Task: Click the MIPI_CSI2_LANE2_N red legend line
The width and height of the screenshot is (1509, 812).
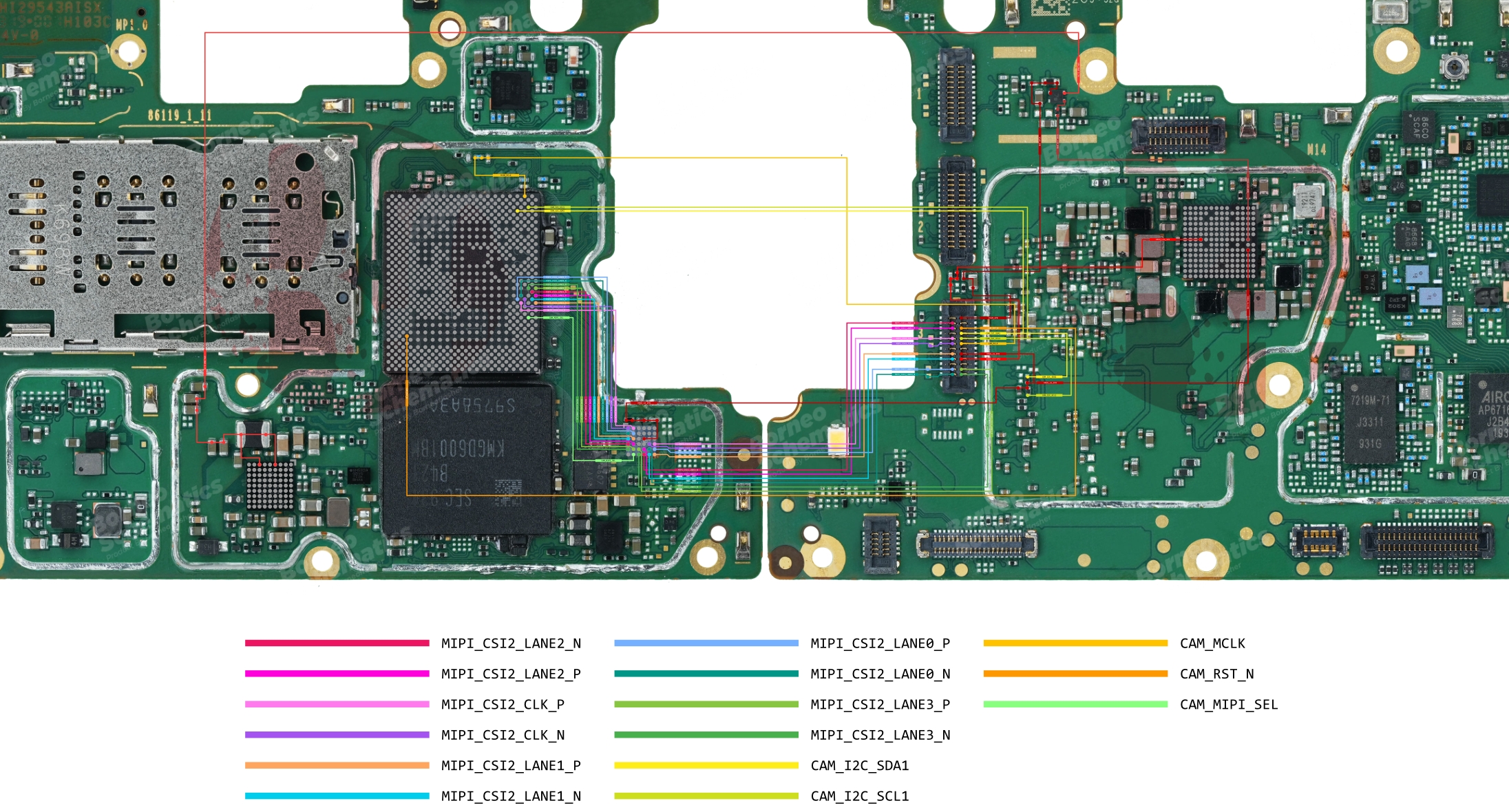Action: (x=337, y=643)
